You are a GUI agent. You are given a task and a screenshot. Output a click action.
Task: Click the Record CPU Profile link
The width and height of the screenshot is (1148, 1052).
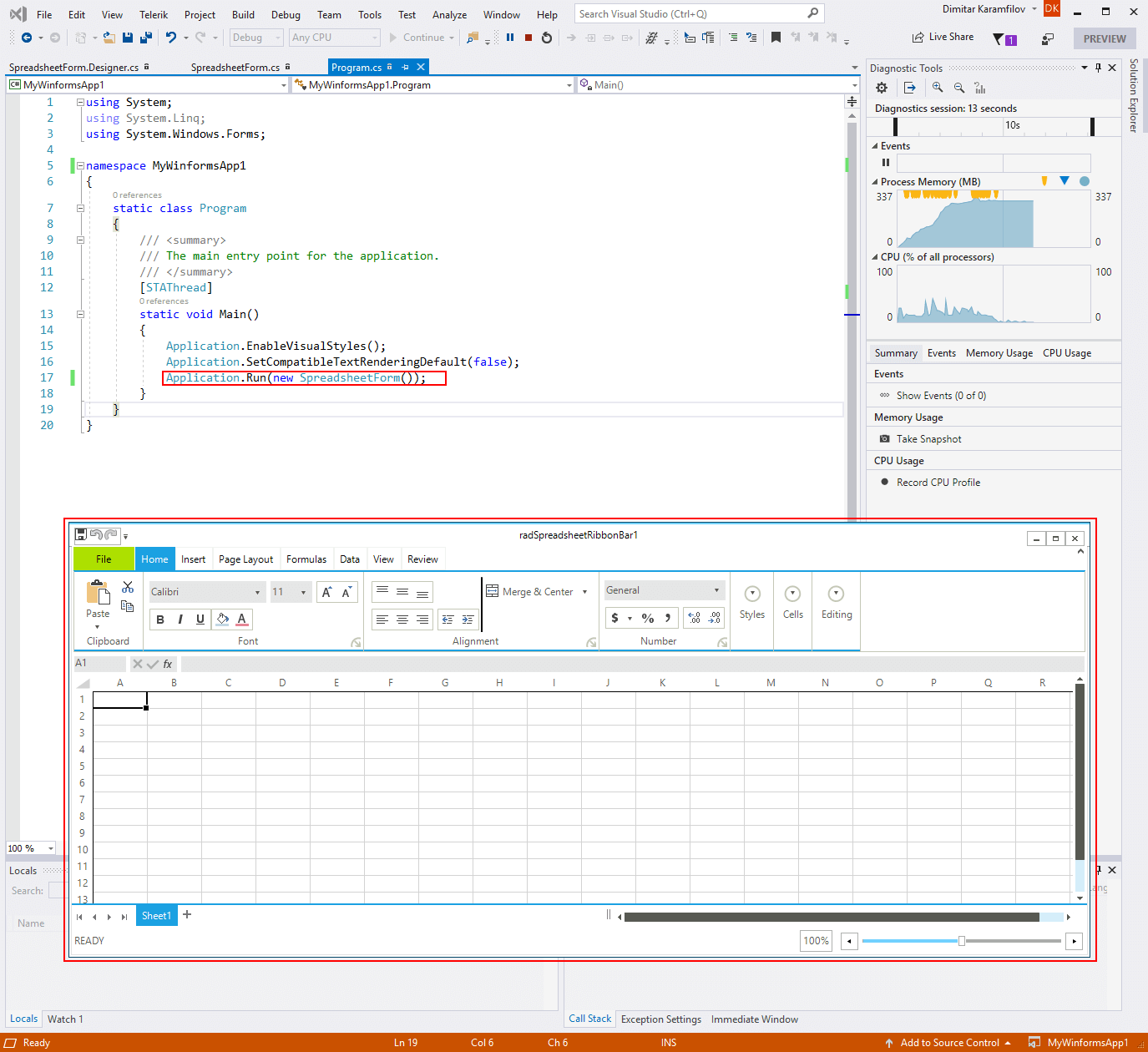(x=938, y=483)
